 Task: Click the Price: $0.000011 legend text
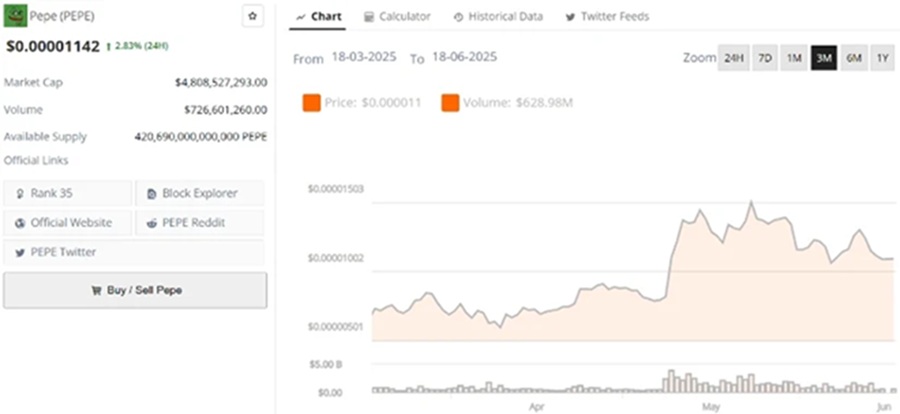[373, 103]
